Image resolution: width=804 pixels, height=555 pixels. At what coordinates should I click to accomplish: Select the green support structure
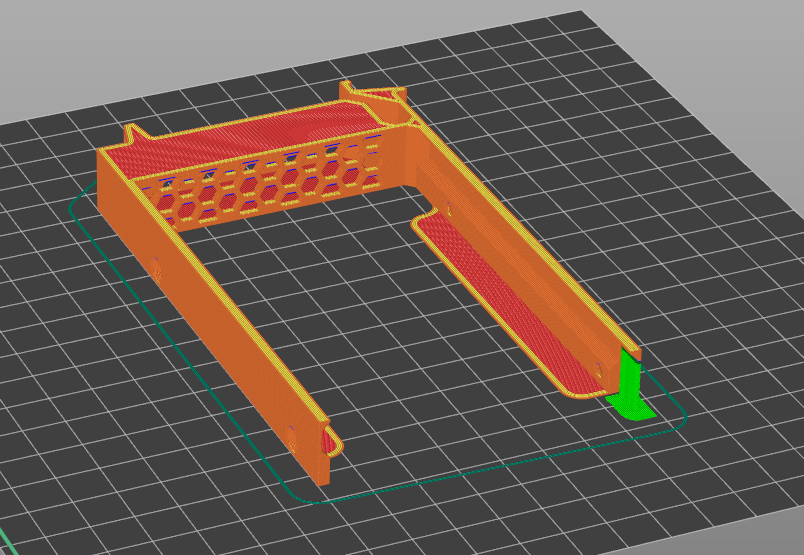(x=630, y=386)
